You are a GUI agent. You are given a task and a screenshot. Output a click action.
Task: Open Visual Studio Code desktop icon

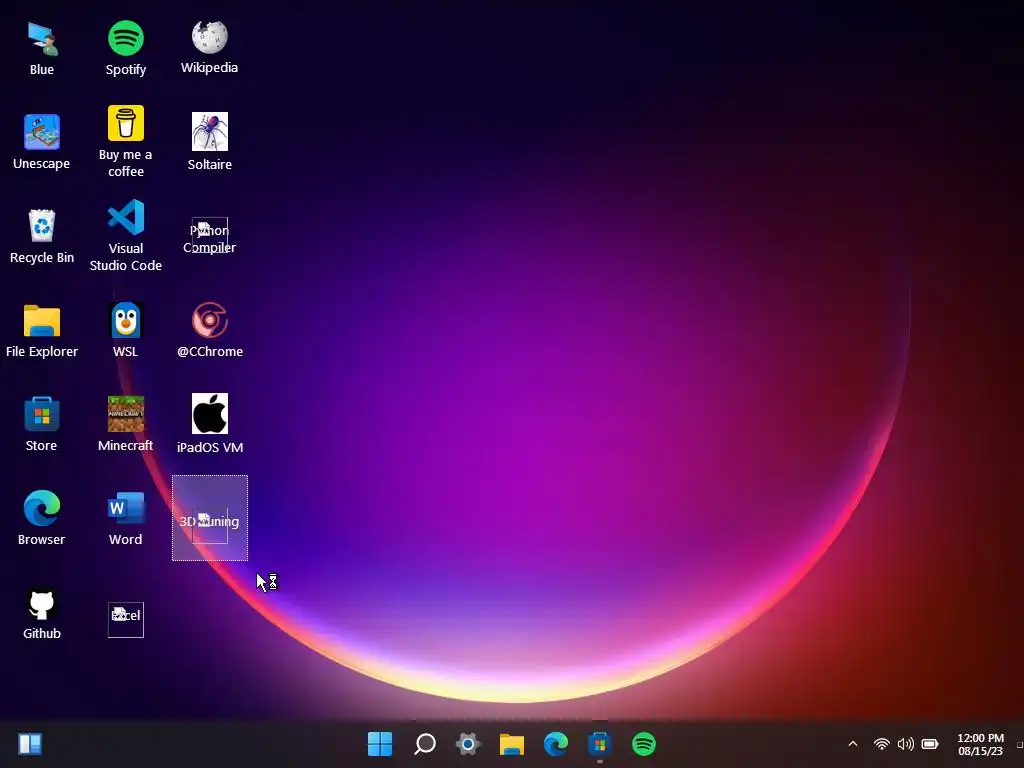pyautogui.click(x=125, y=236)
